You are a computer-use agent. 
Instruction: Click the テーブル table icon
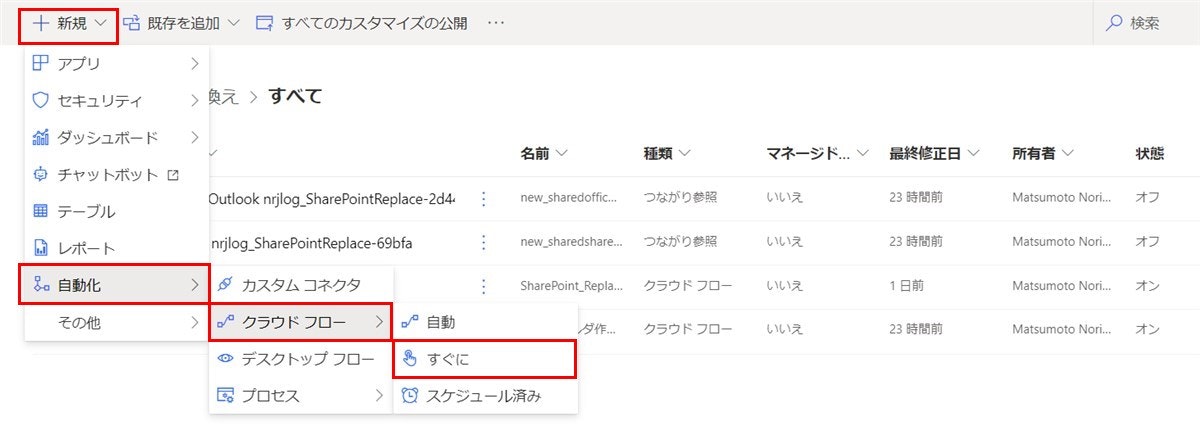[41, 211]
